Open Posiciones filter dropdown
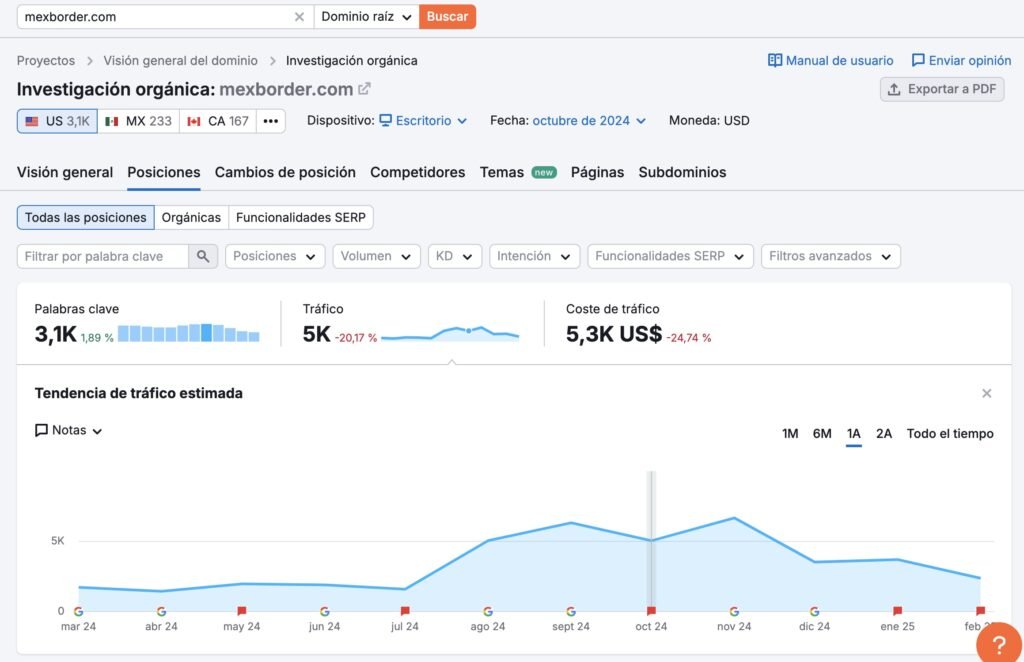The height and width of the screenshot is (662, 1024). pos(274,257)
